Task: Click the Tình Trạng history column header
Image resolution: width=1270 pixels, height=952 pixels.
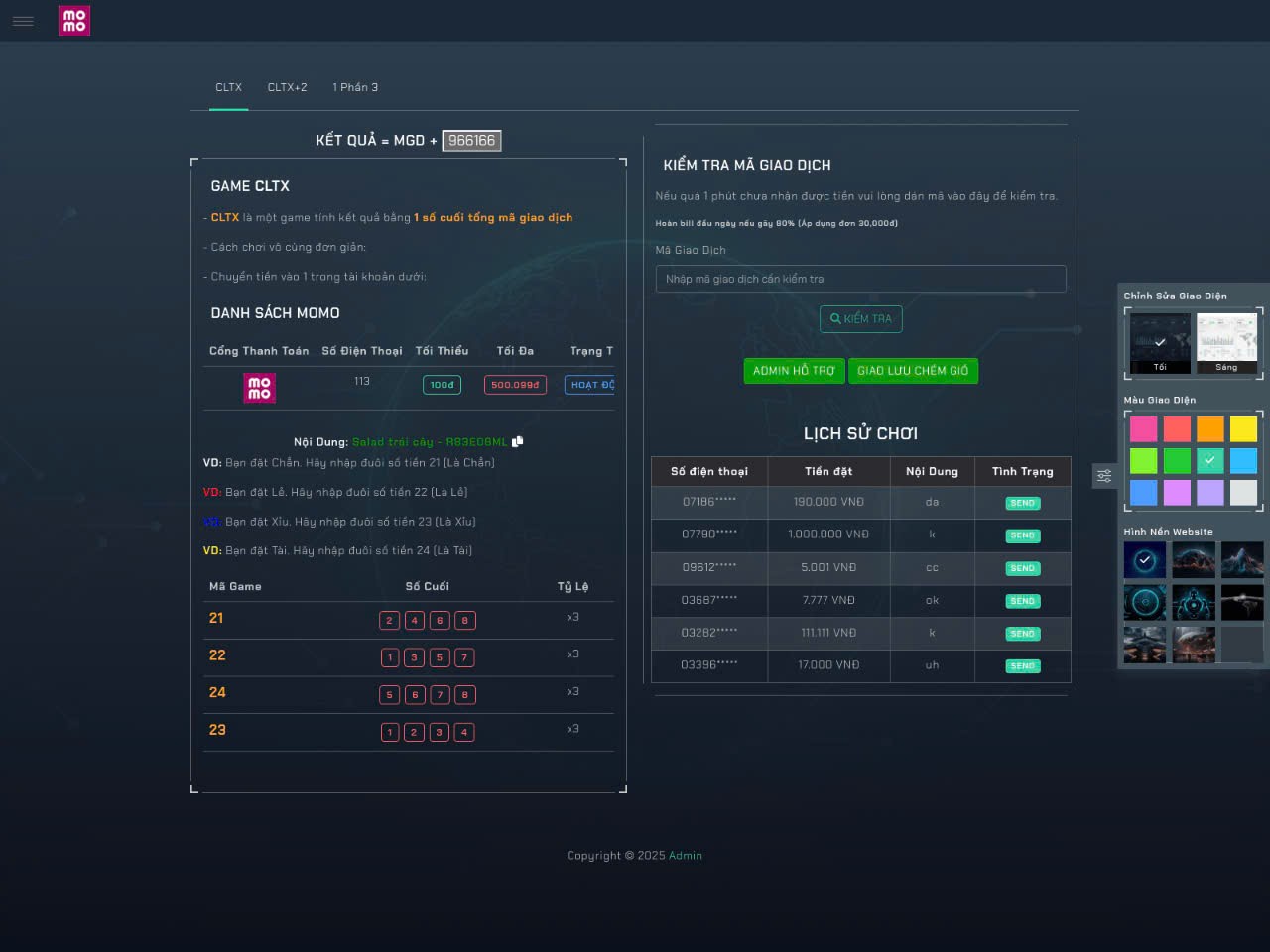Action: (x=1023, y=472)
